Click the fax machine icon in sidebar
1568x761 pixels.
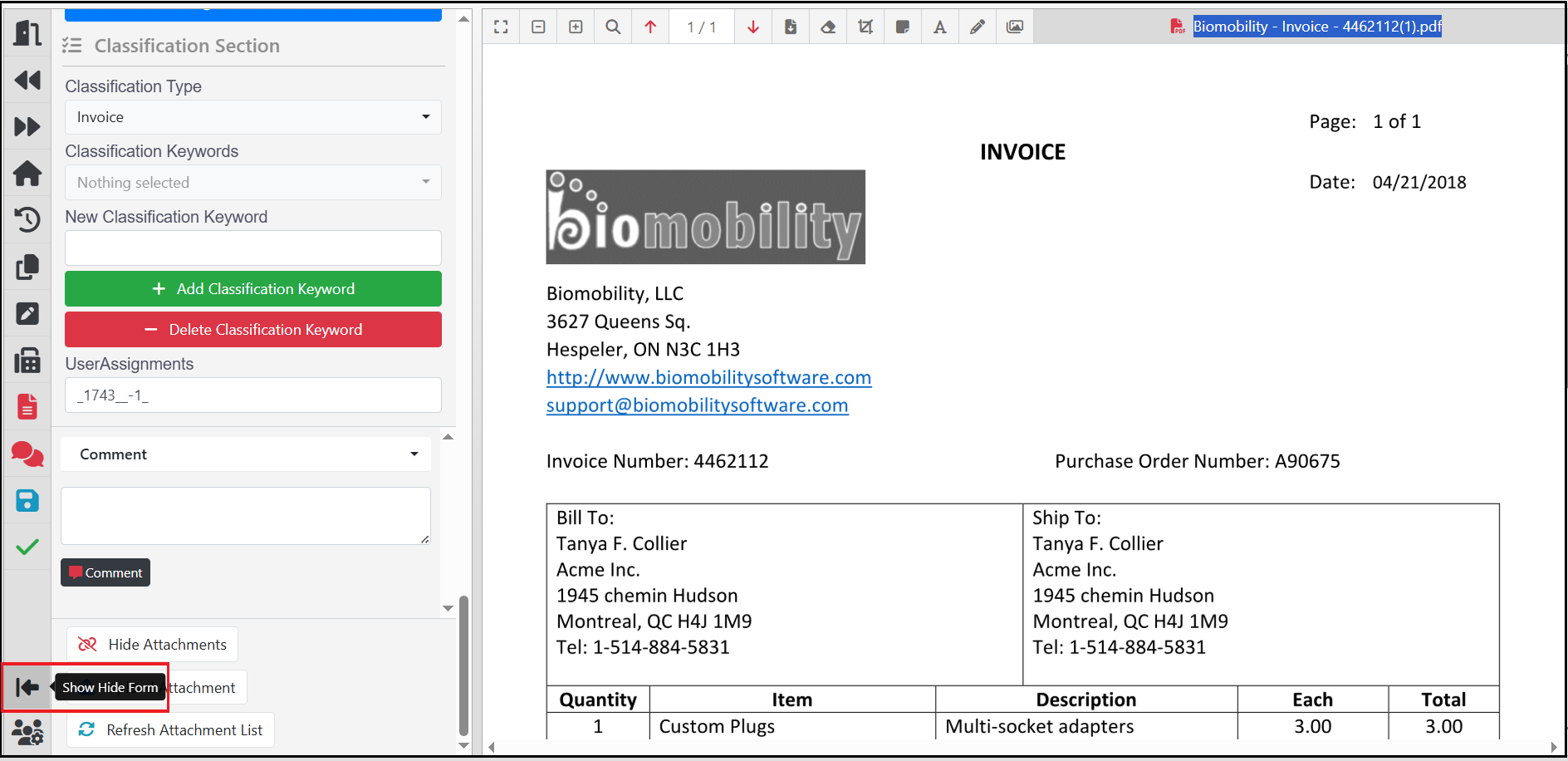(x=27, y=360)
